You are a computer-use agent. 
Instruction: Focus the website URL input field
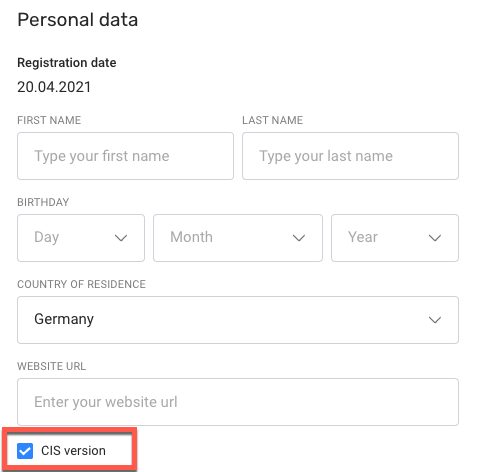tap(238, 402)
